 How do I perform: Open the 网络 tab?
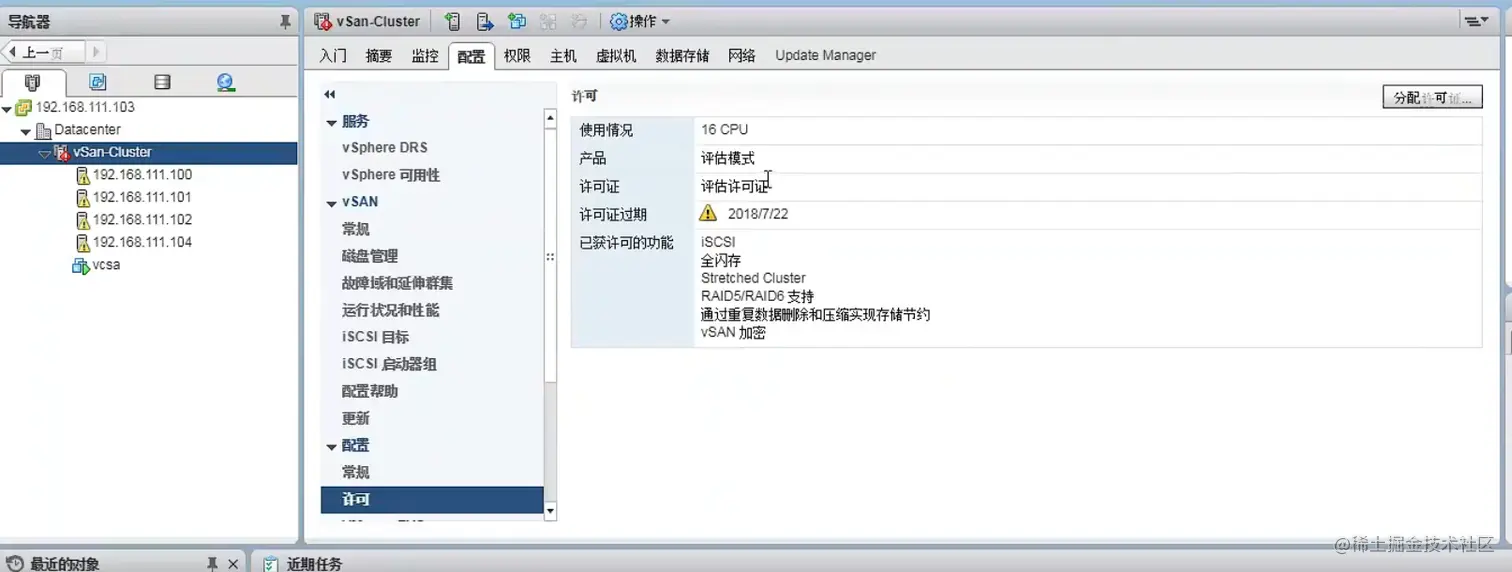(742, 56)
